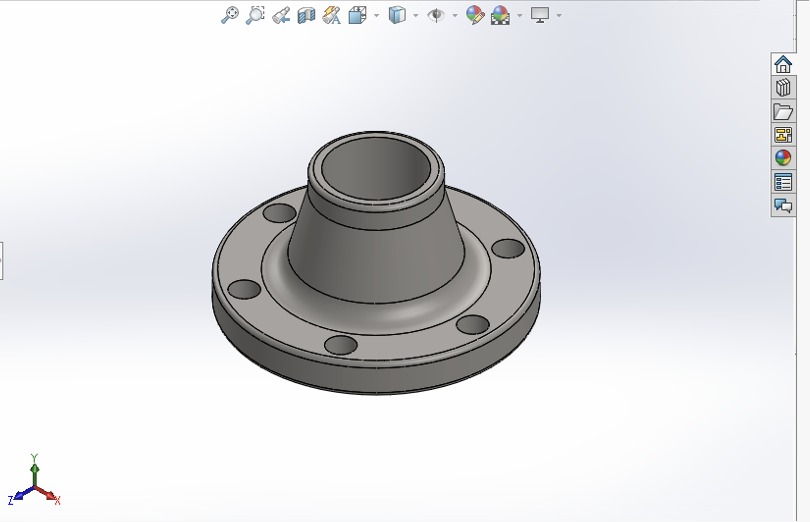Click the green Y axis of triad
Screen dimensions: 810x522
[x=34, y=472]
